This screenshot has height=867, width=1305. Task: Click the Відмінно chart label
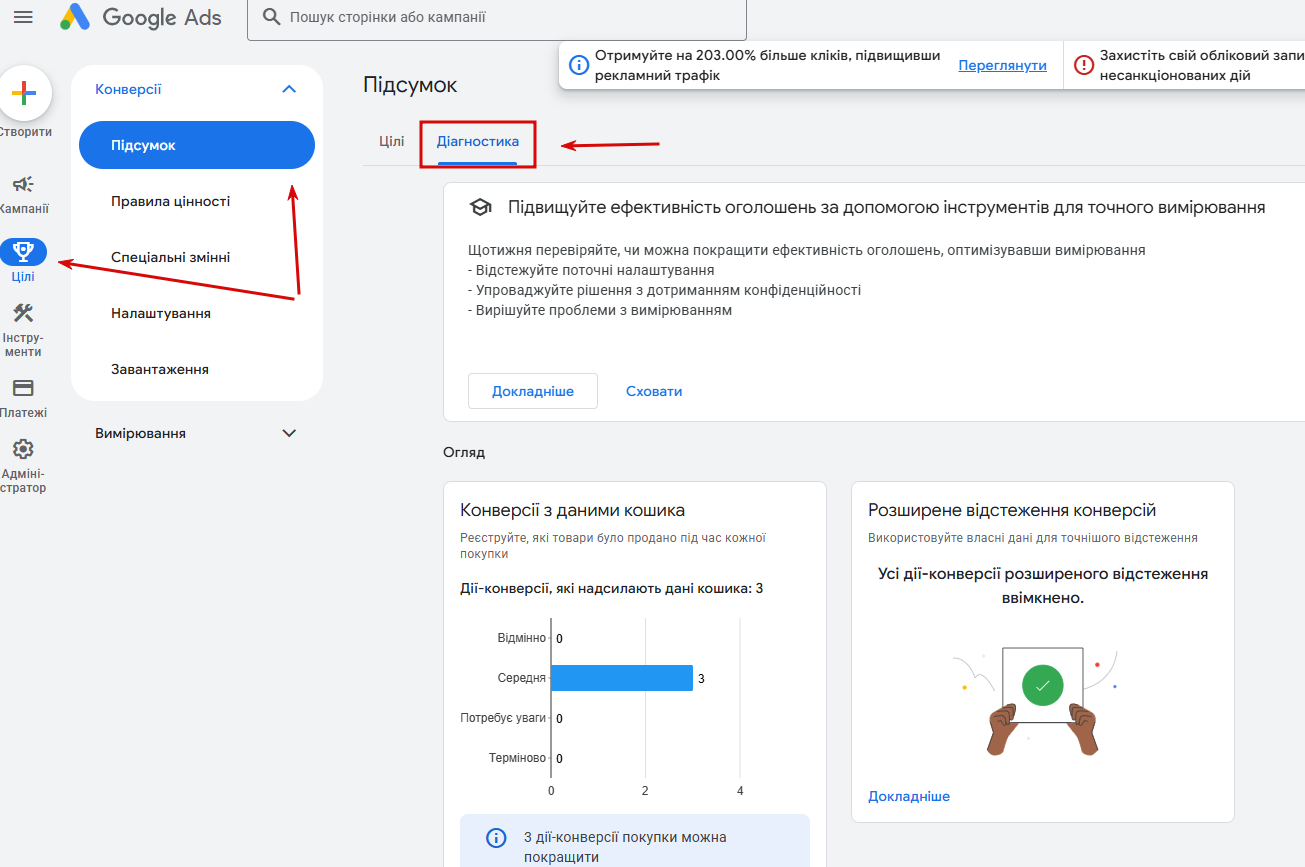(522, 638)
